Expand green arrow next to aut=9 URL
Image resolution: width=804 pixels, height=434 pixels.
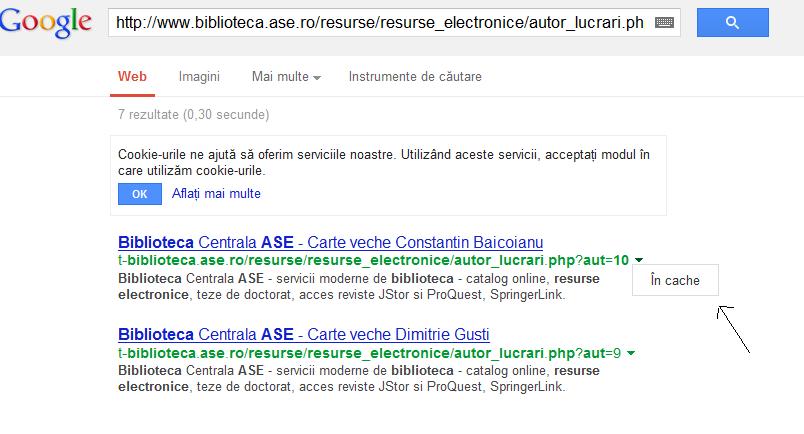click(631, 353)
